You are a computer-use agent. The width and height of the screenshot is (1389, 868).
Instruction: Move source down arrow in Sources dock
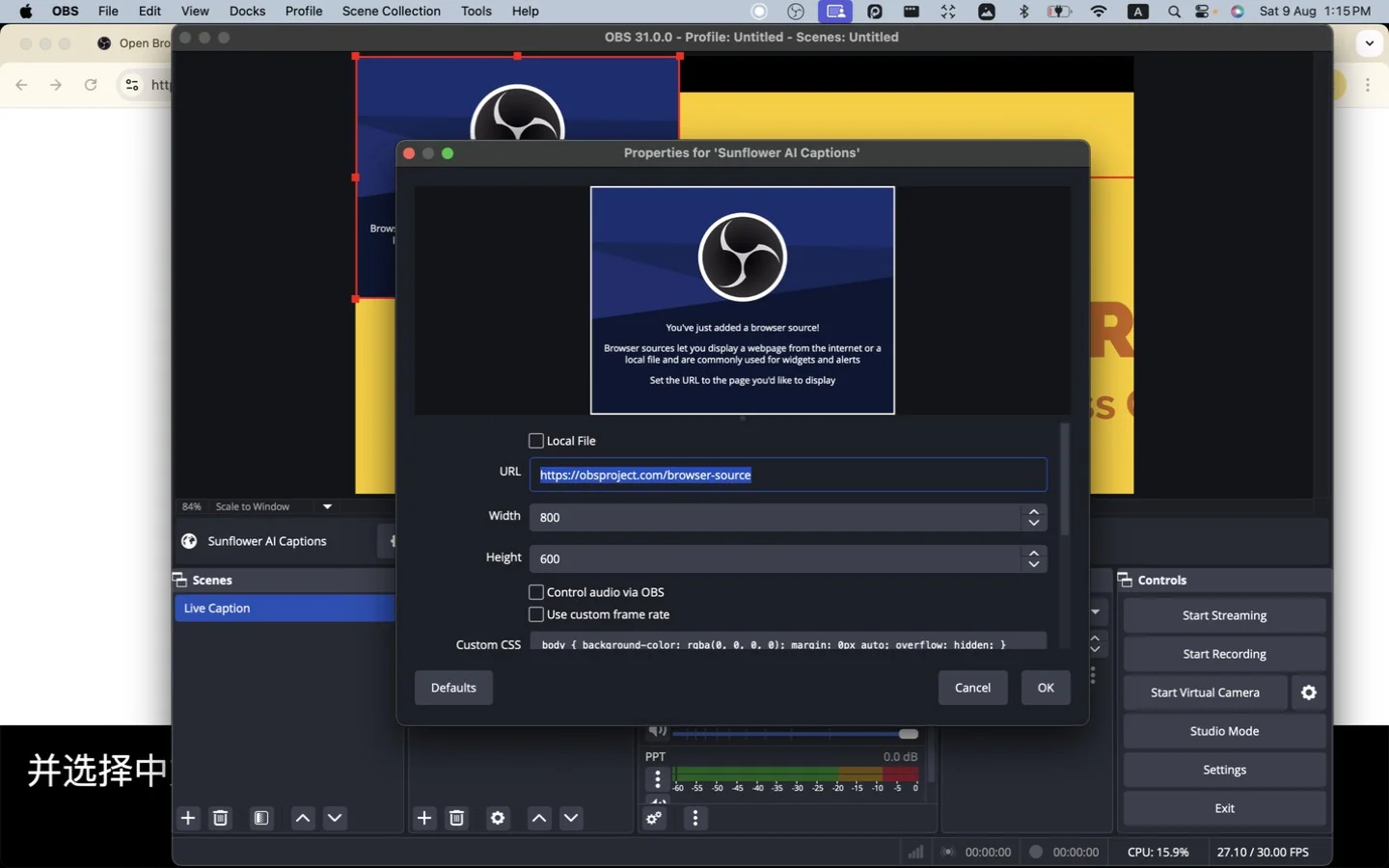click(x=571, y=818)
